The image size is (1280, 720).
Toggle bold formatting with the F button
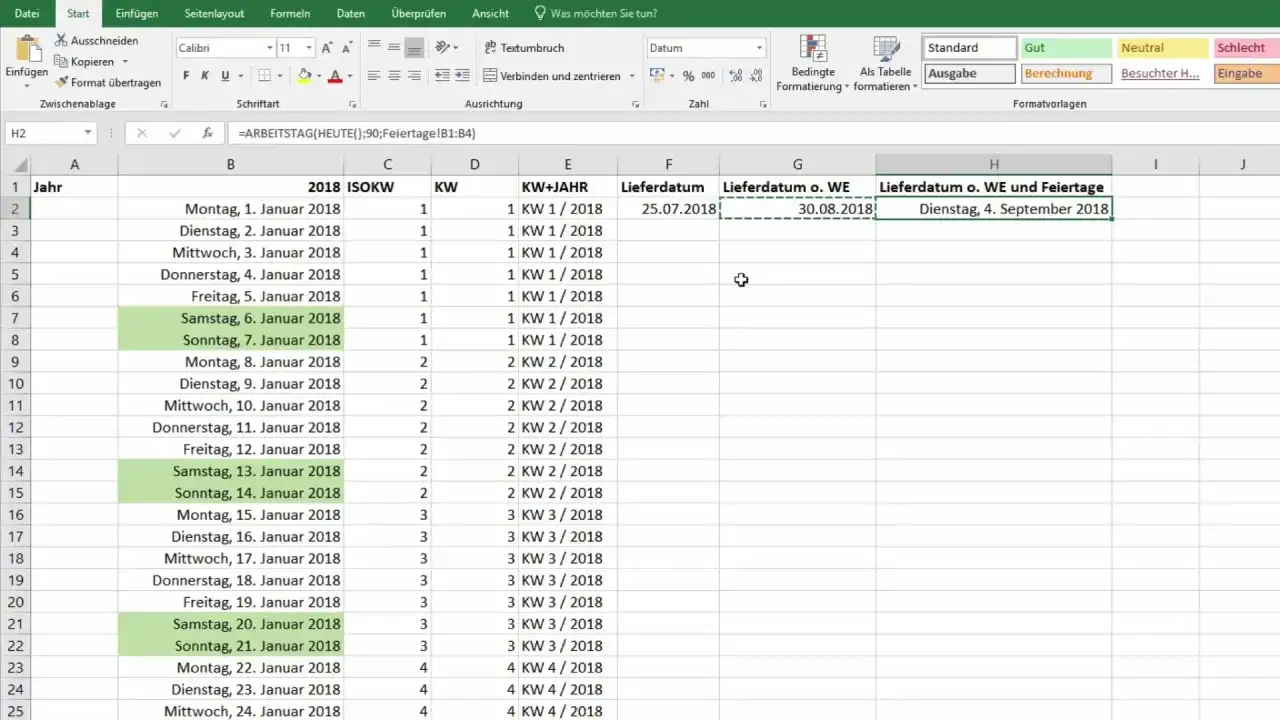click(186, 76)
